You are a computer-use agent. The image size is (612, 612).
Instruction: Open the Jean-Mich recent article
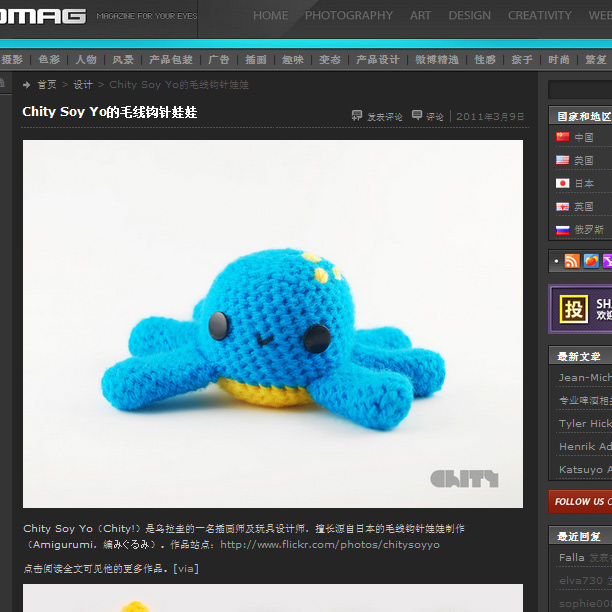(585, 377)
